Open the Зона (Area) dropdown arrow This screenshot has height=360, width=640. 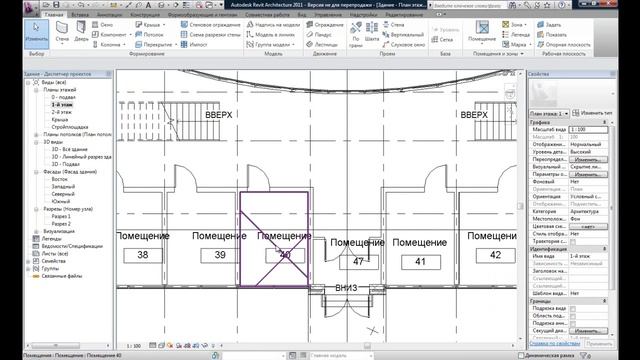525,25
